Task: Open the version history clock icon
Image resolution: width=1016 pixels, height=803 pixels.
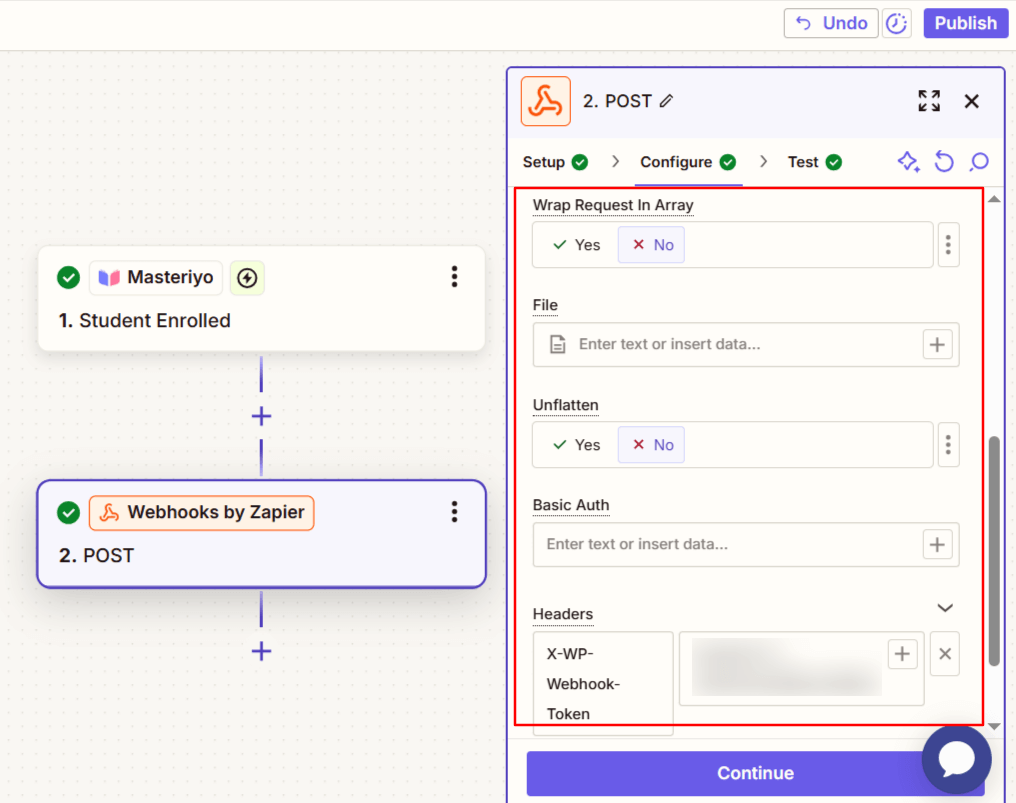Action: pyautogui.click(x=897, y=23)
